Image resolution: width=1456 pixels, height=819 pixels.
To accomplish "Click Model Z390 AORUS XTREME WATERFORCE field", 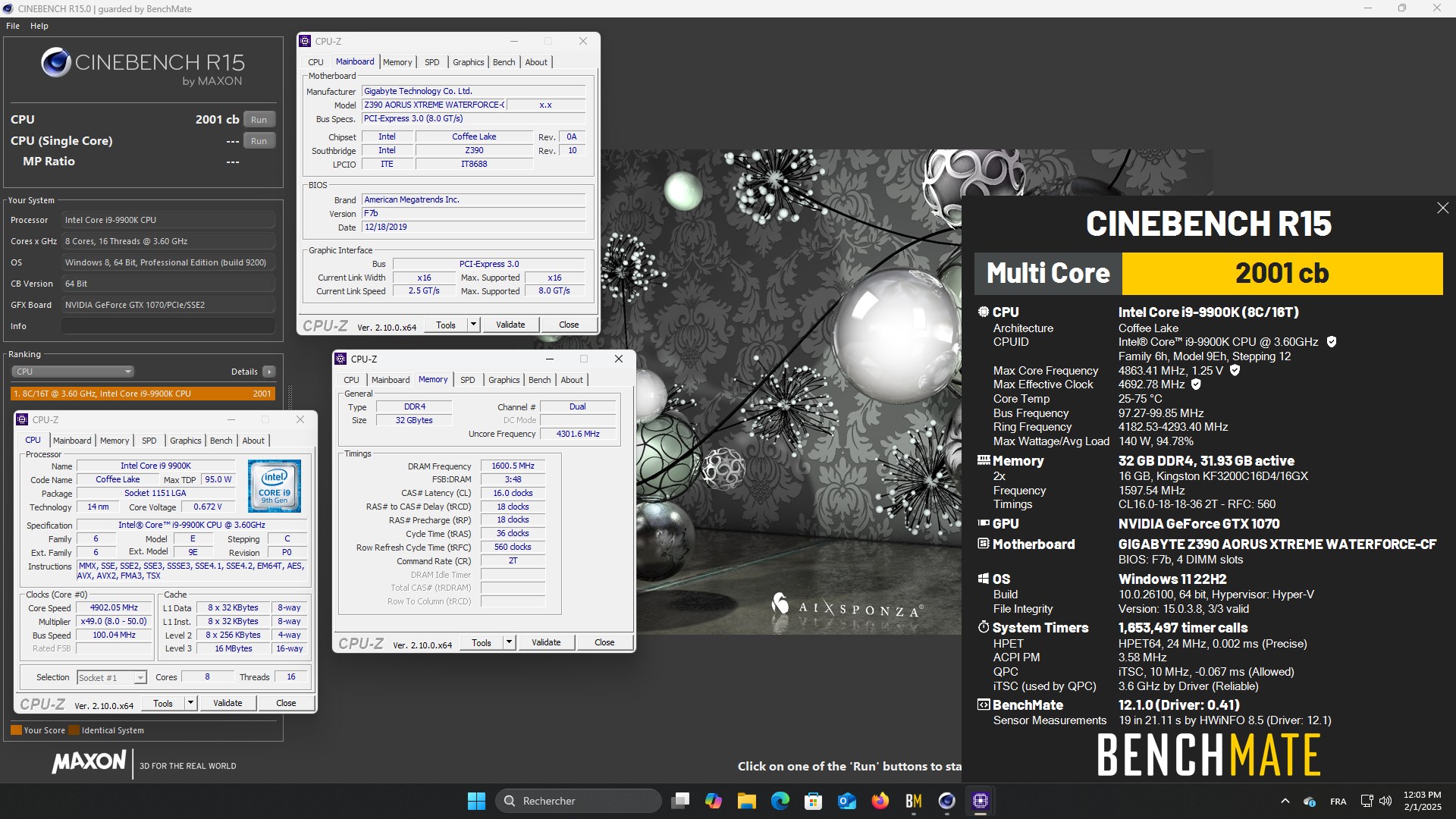I will coord(434,105).
